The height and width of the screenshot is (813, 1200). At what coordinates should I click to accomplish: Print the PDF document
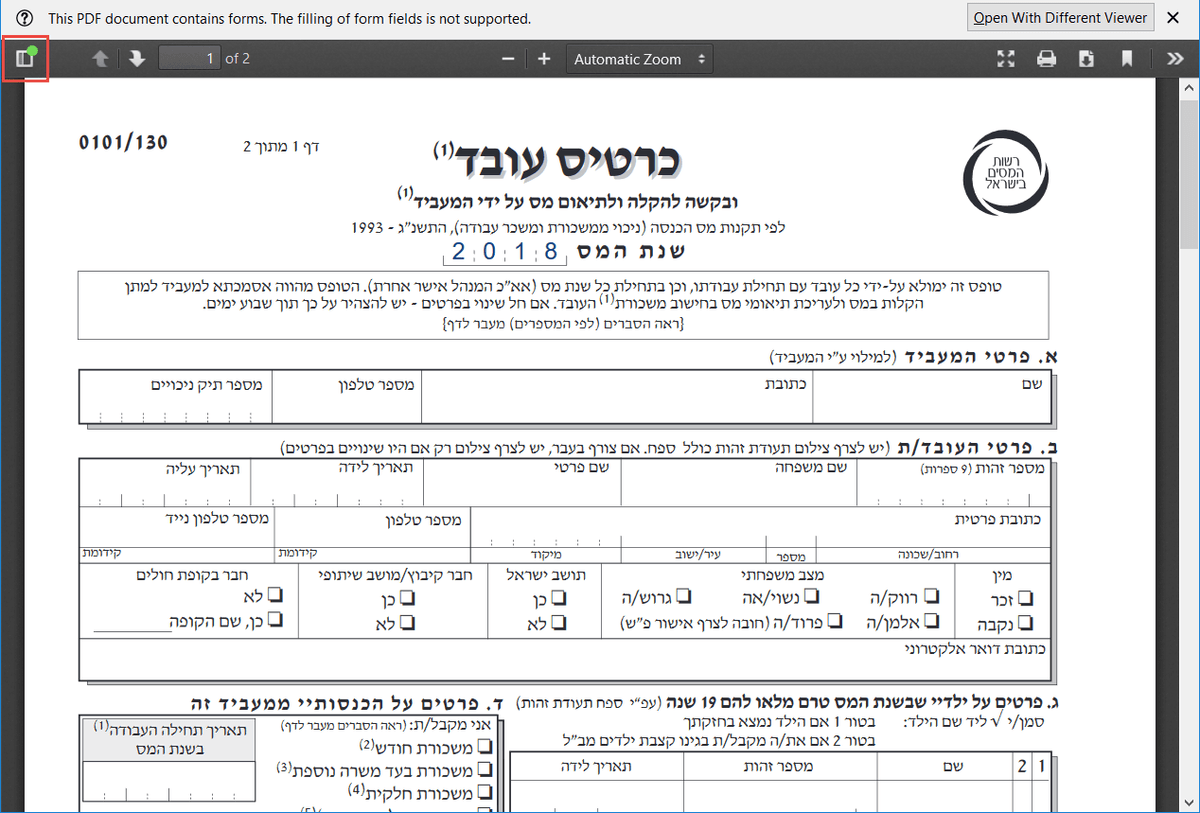coord(1046,58)
